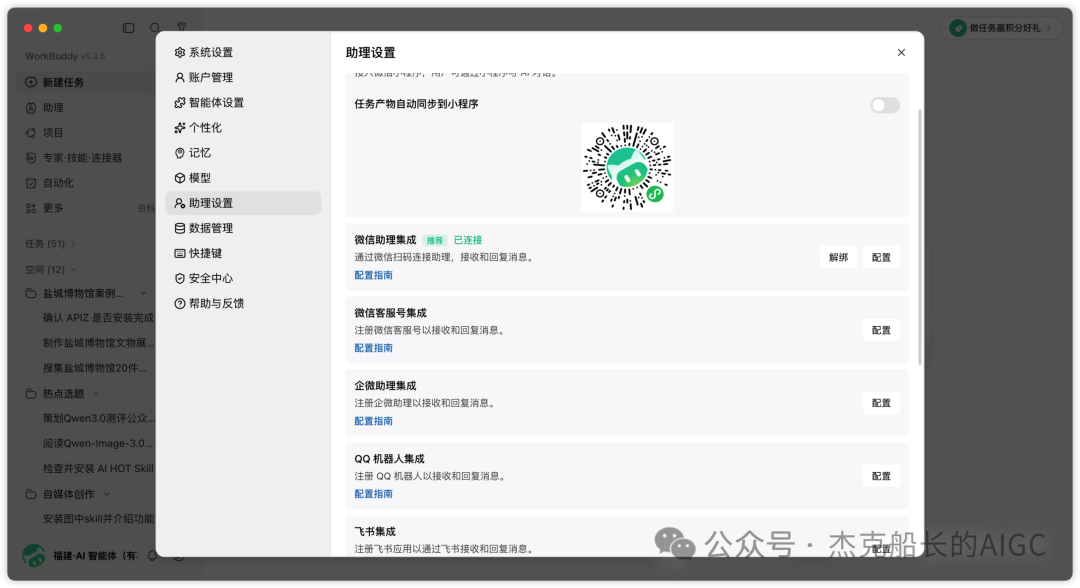
Task: Click the 个性化 sparkle icon
Action: click(x=180, y=127)
